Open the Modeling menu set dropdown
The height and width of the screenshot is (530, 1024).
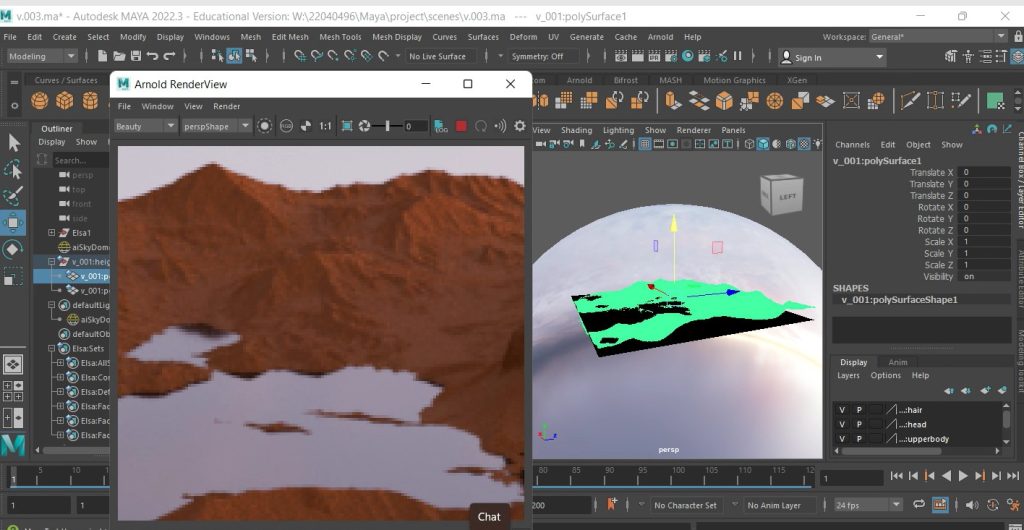click(x=42, y=56)
